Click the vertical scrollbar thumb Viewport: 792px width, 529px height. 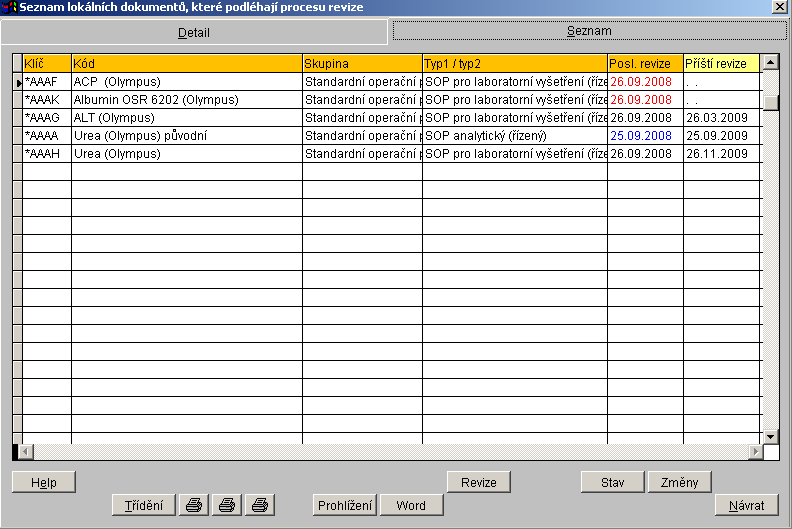(770, 101)
